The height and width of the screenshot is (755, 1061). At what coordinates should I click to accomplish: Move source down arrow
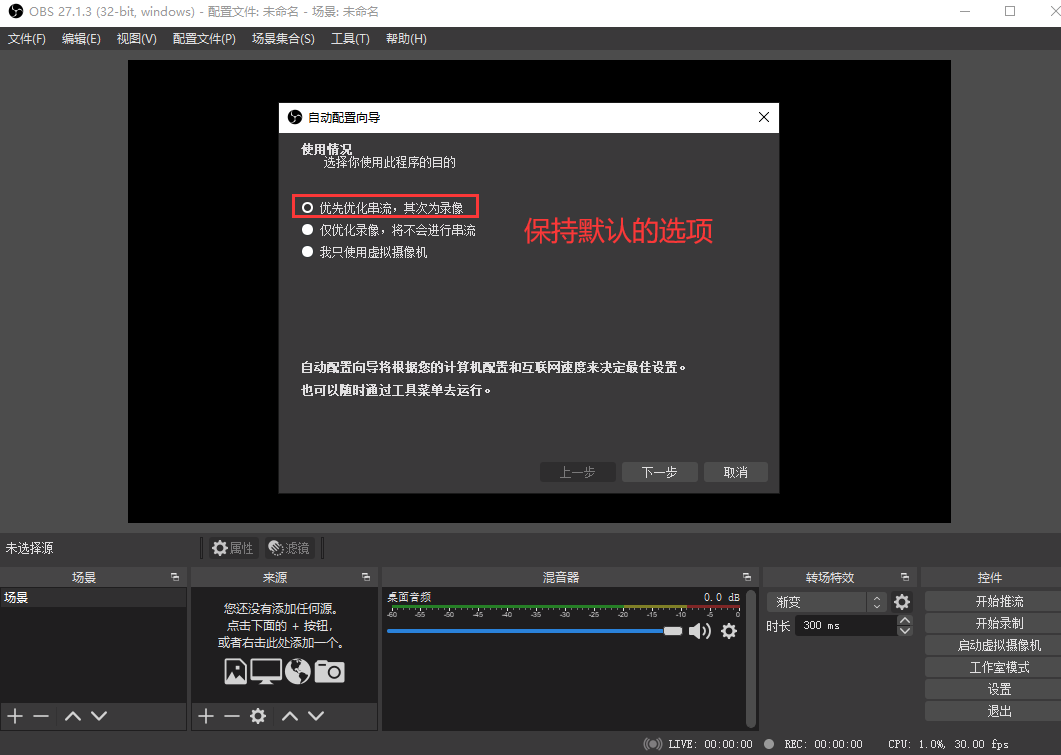click(316, 716)
